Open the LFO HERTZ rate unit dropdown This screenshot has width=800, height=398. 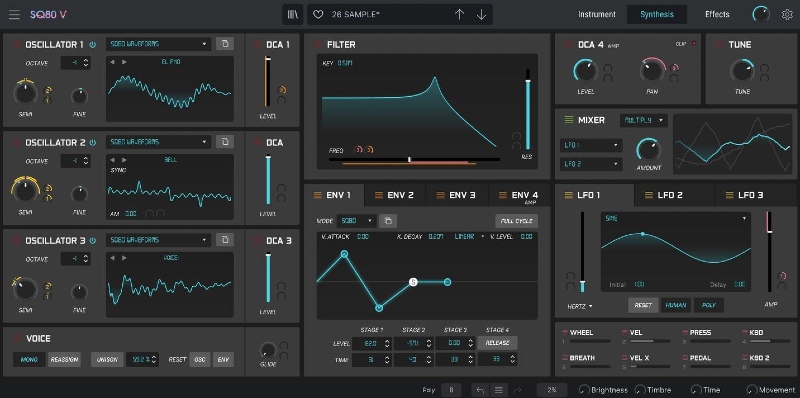pos(580,306)
